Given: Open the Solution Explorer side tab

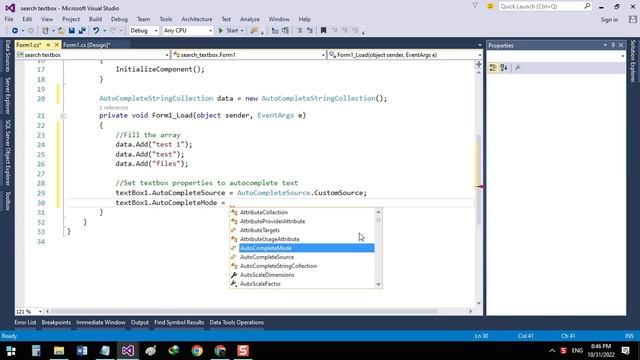Looking at the screenshot, I should click(x=633, y=61).
